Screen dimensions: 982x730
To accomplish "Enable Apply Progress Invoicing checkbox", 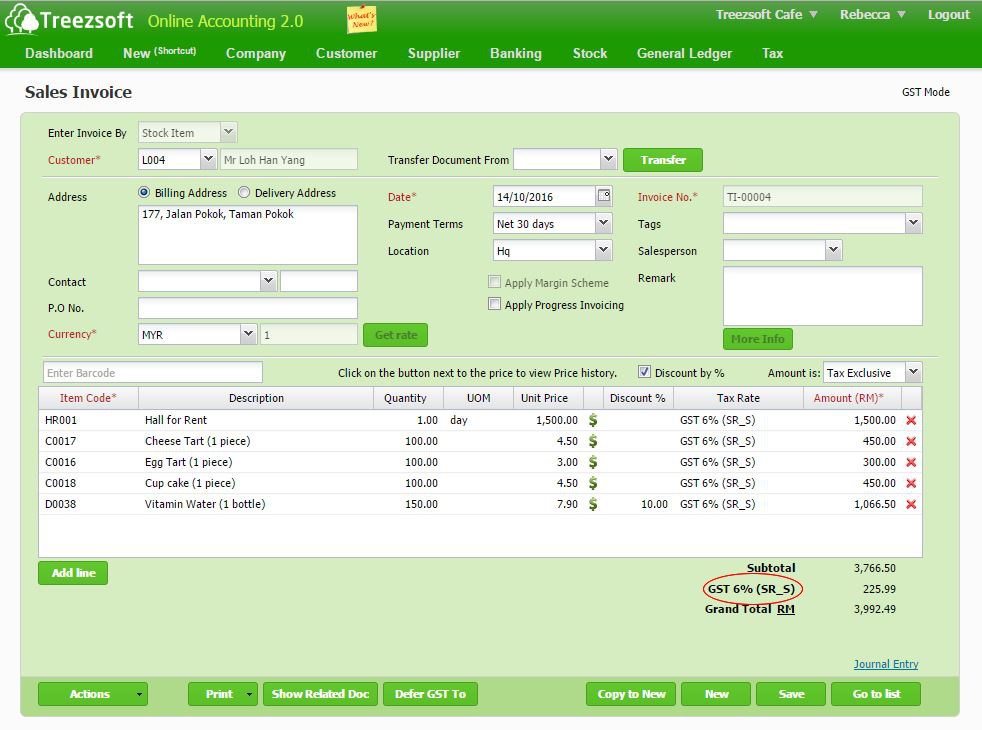I will click(x=494, y=304).
